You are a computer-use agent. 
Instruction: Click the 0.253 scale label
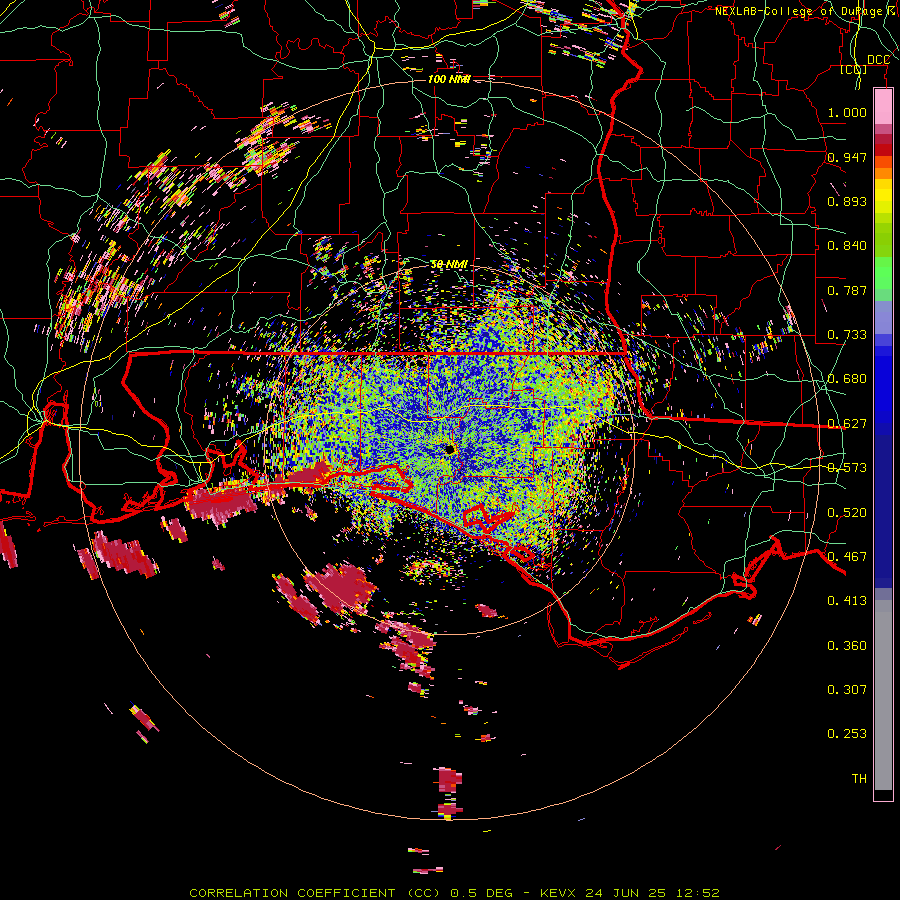click(x=847, y=734)
